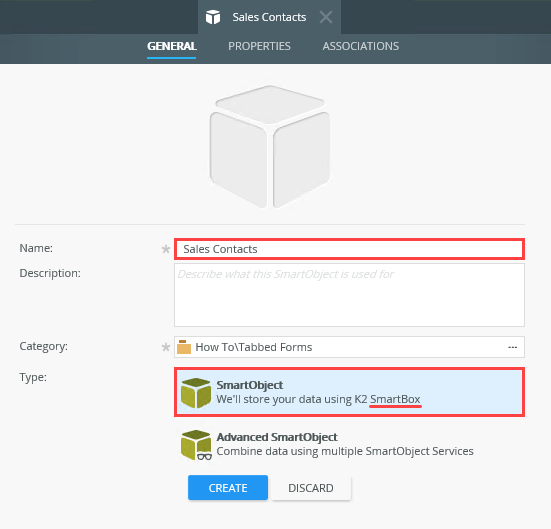
Task: Click into the Description text area
Action: (349, 295)
